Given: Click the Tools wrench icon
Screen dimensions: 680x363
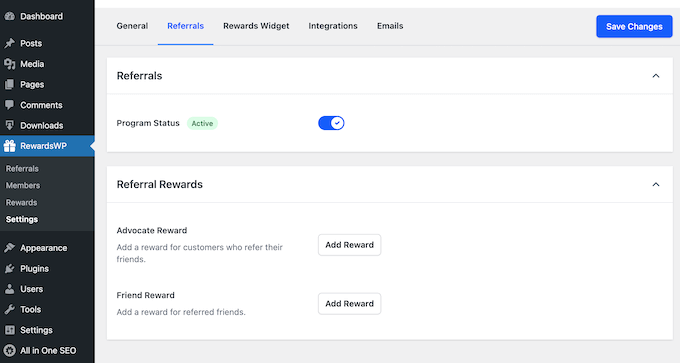Looking at the screenshot, I should [10, 309].
